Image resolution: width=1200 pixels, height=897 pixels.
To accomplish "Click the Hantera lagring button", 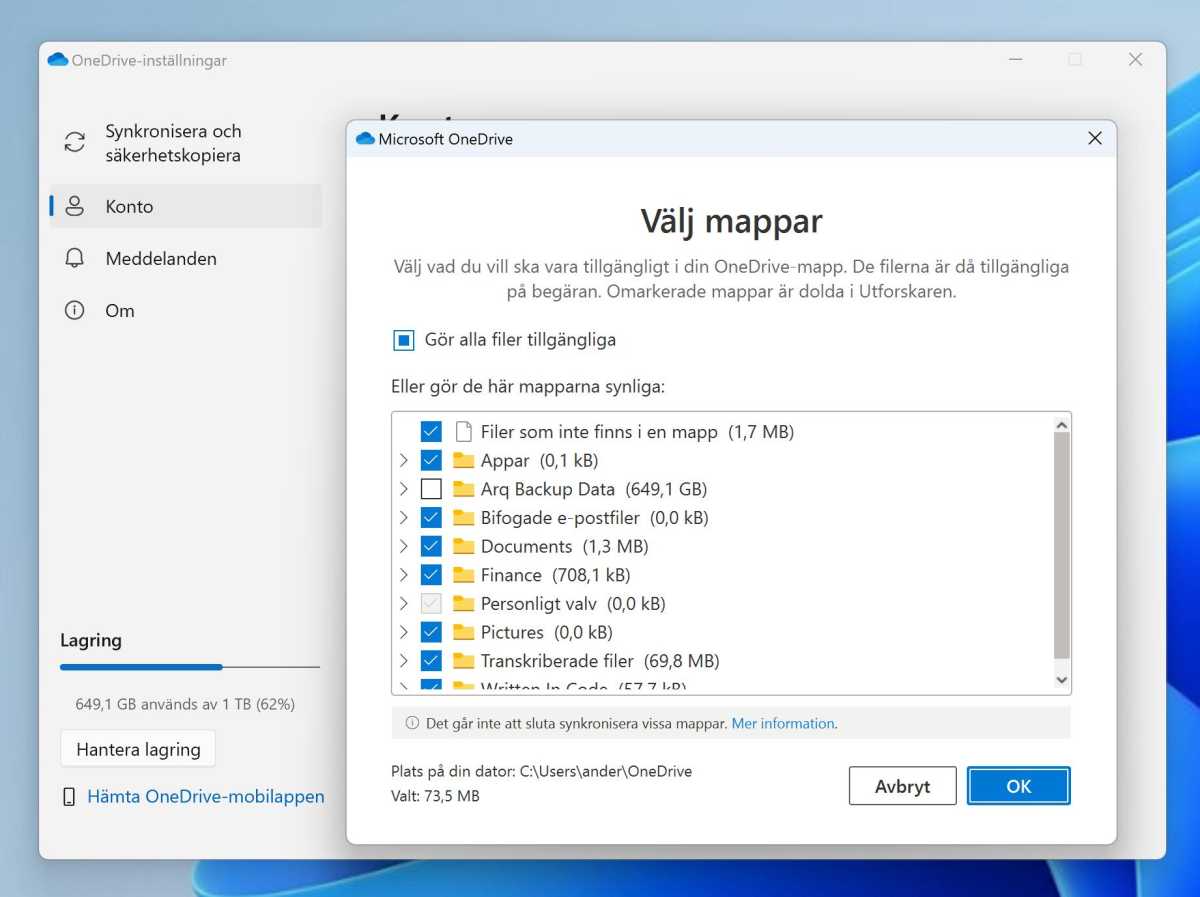I will [138, 748].
